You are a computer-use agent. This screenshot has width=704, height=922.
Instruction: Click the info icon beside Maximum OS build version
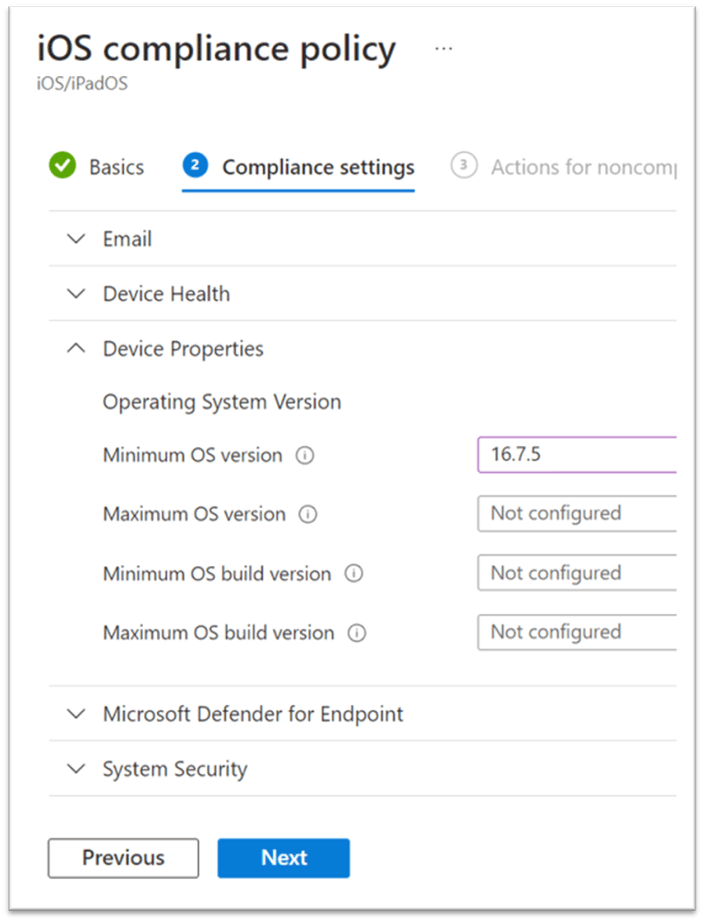point(355,632)
